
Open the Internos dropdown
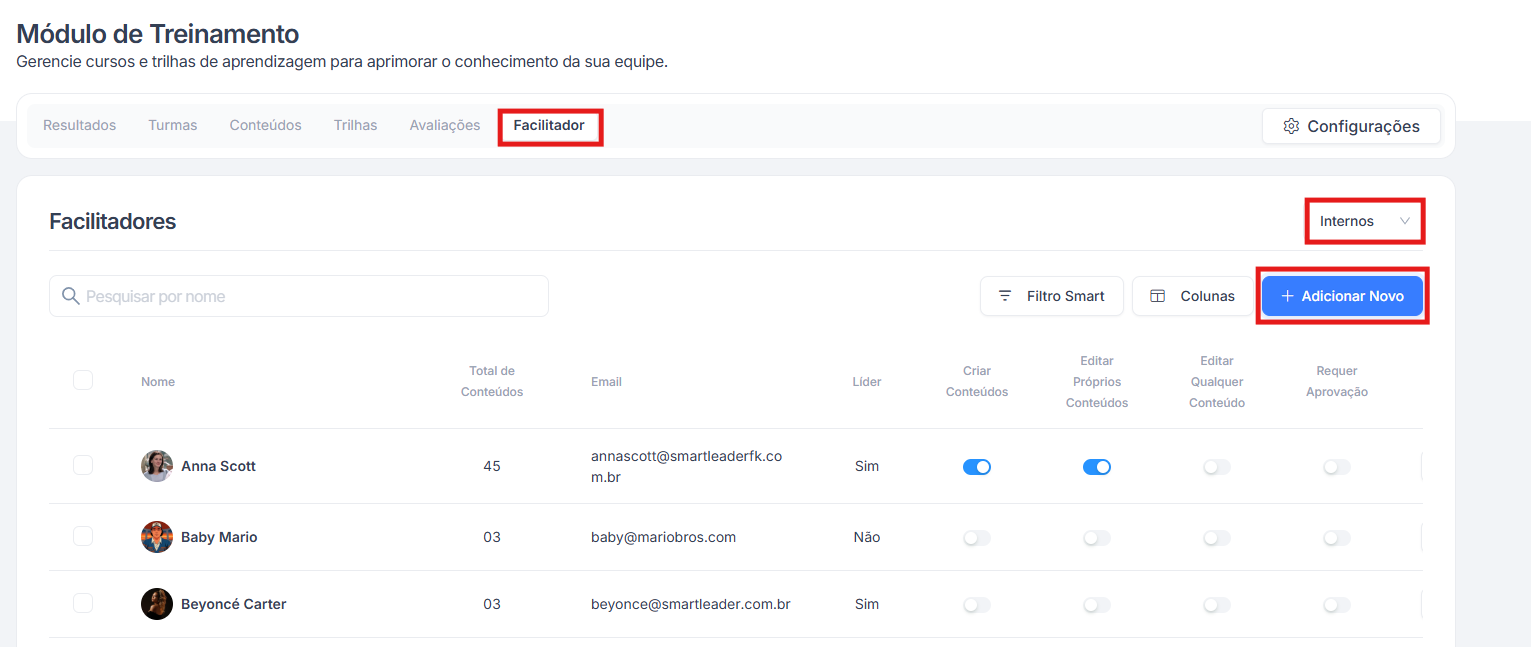1364,221
